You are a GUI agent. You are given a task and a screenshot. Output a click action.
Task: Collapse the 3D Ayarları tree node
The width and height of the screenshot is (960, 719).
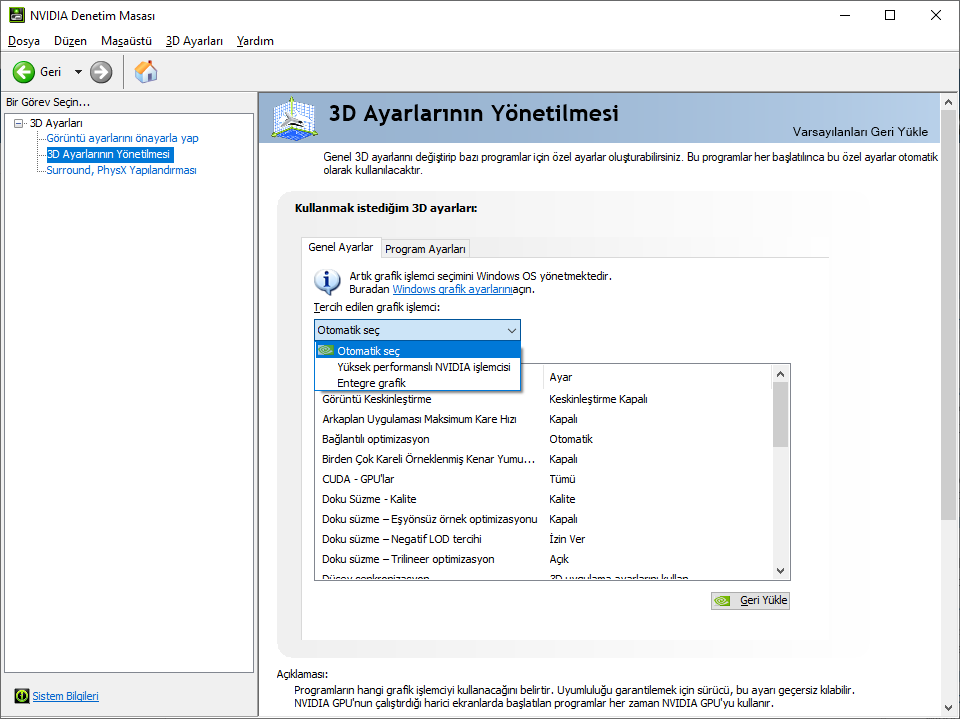coord(18,123)
